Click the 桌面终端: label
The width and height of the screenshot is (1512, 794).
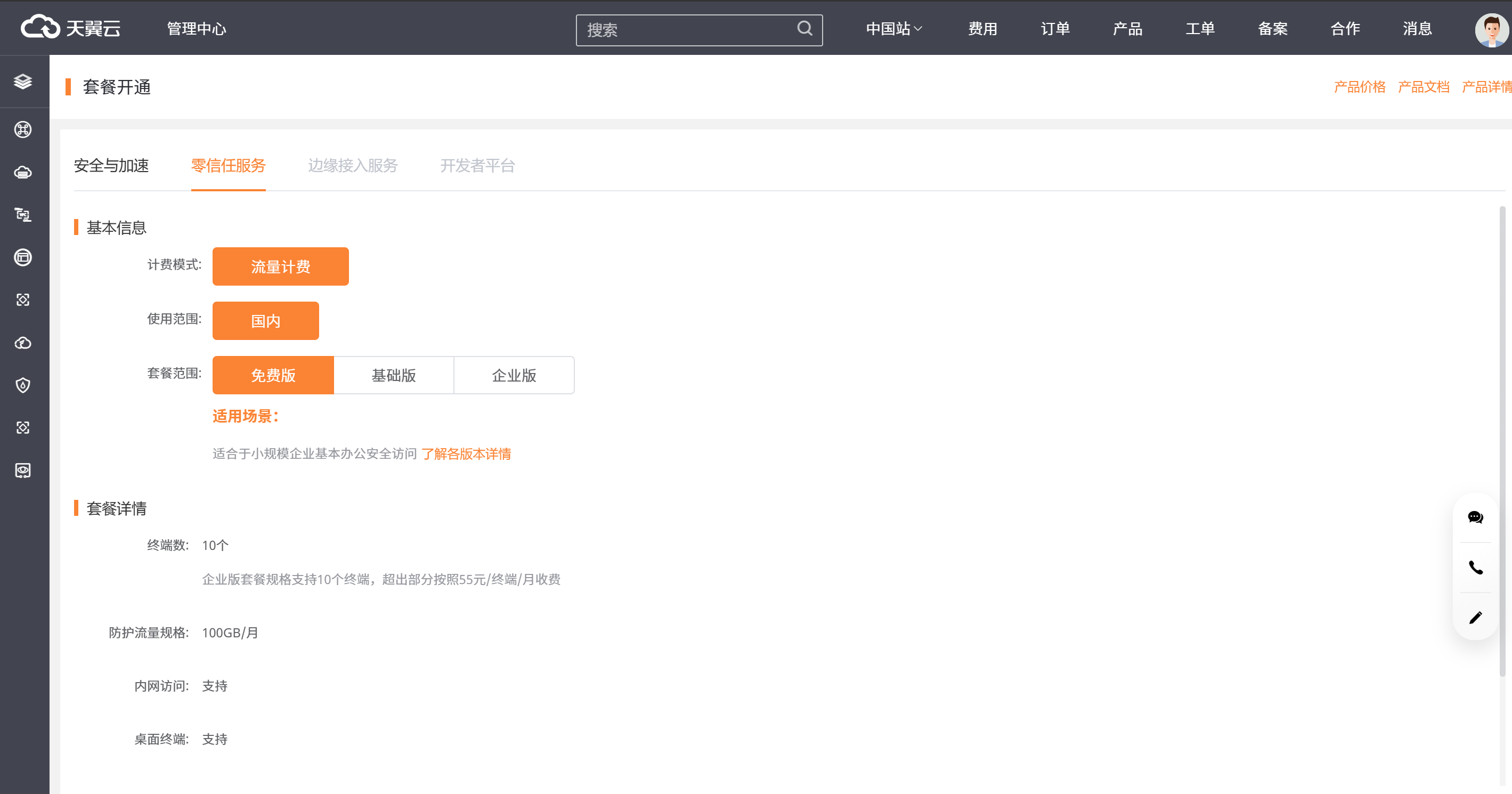(x=161, y=739)
